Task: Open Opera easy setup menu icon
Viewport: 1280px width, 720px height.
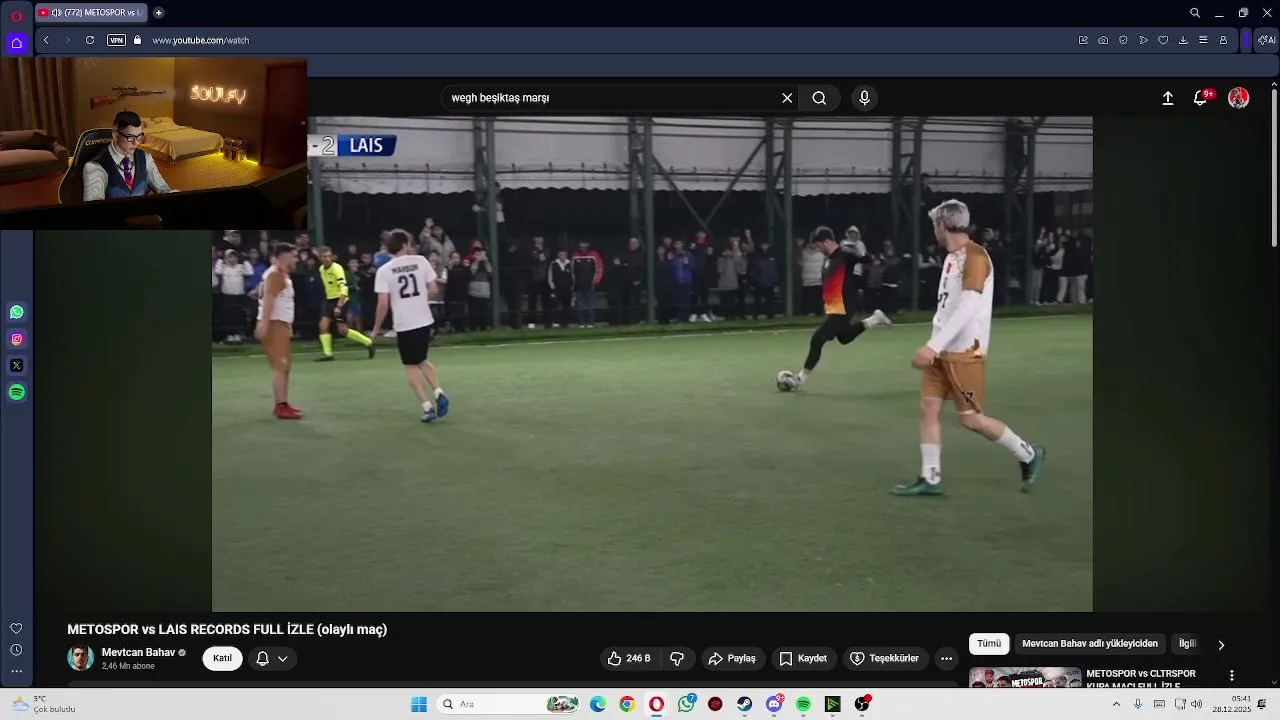Action: (x=1203, y=40)
